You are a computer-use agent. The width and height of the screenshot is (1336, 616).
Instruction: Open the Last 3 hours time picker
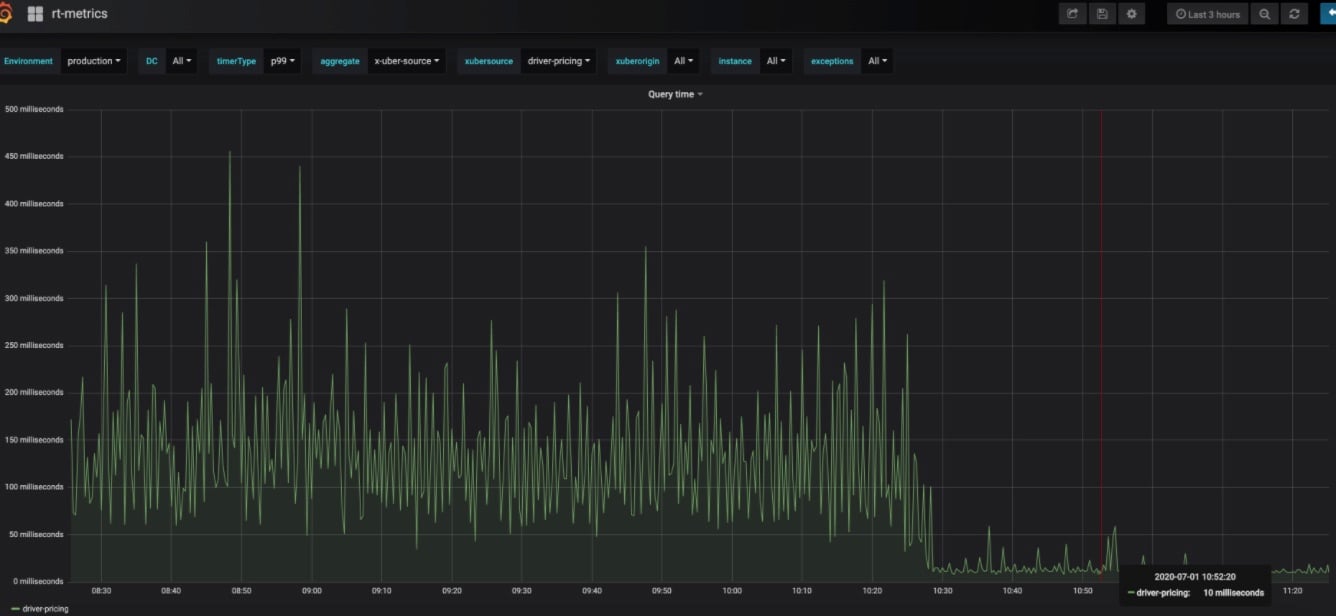point(1207,14)
